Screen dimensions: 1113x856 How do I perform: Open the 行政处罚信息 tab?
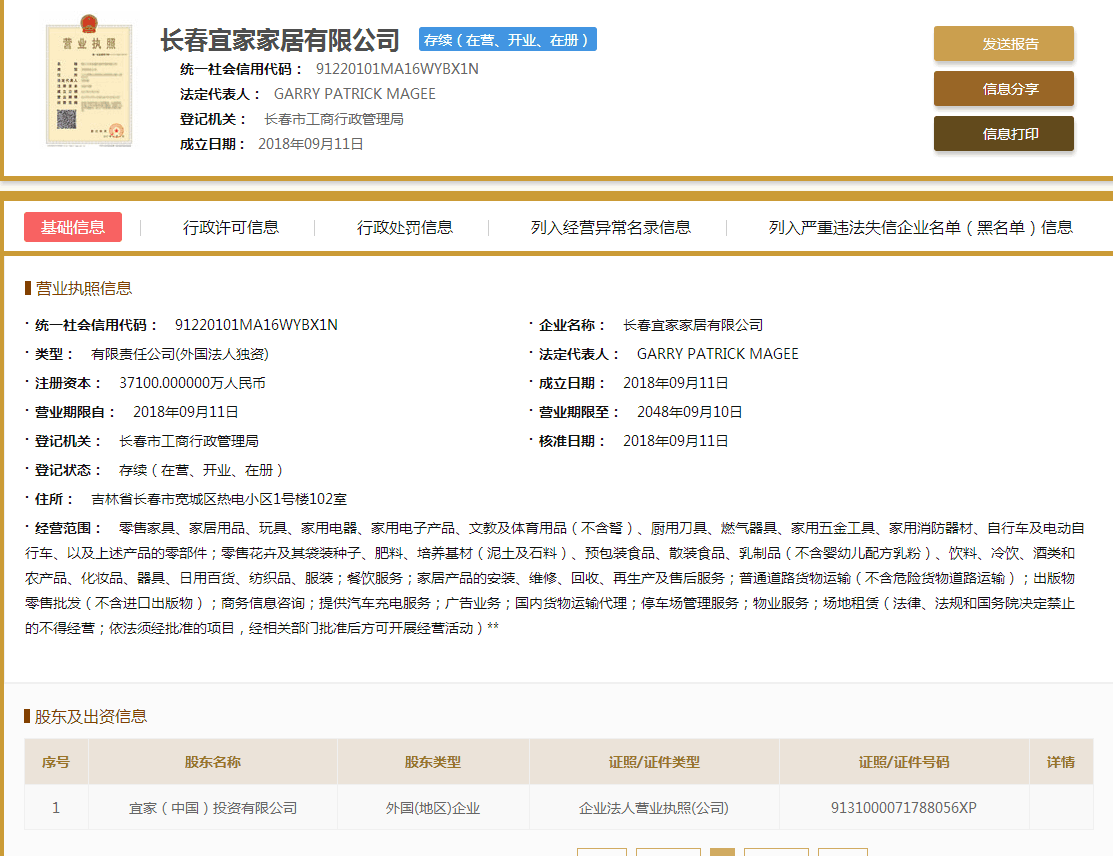405,228
